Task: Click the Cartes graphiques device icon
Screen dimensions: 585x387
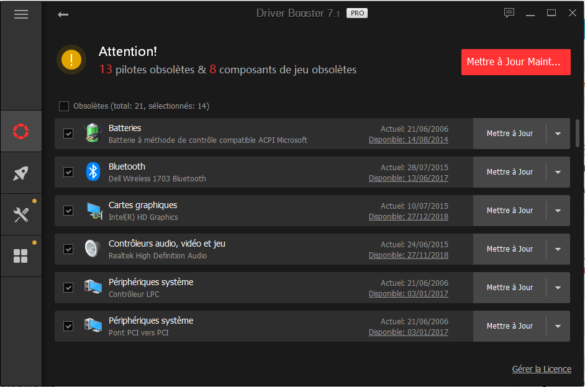Action: point(94,211)
